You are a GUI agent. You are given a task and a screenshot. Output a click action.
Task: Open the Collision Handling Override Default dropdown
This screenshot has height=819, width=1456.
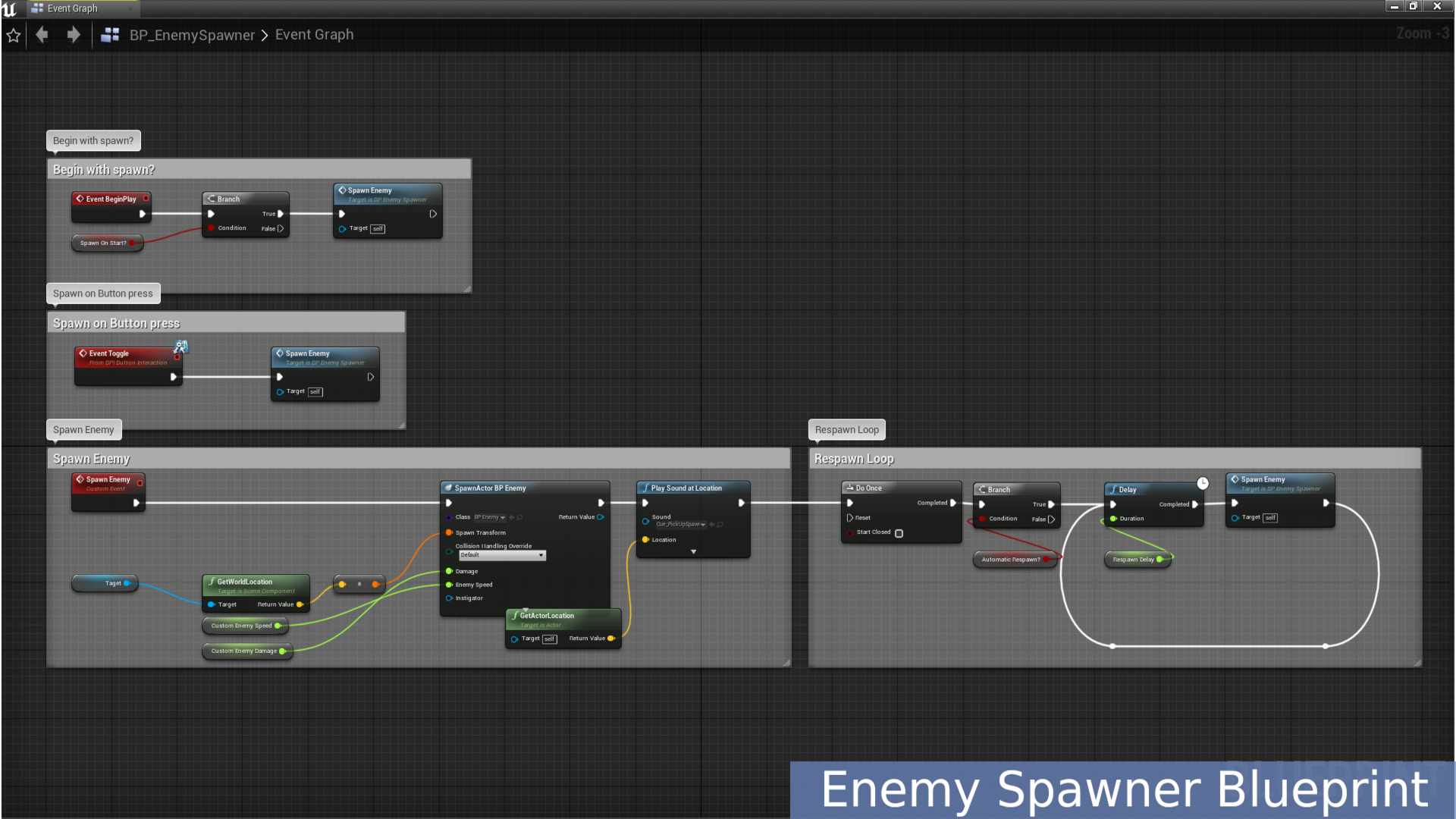[502, 555]
